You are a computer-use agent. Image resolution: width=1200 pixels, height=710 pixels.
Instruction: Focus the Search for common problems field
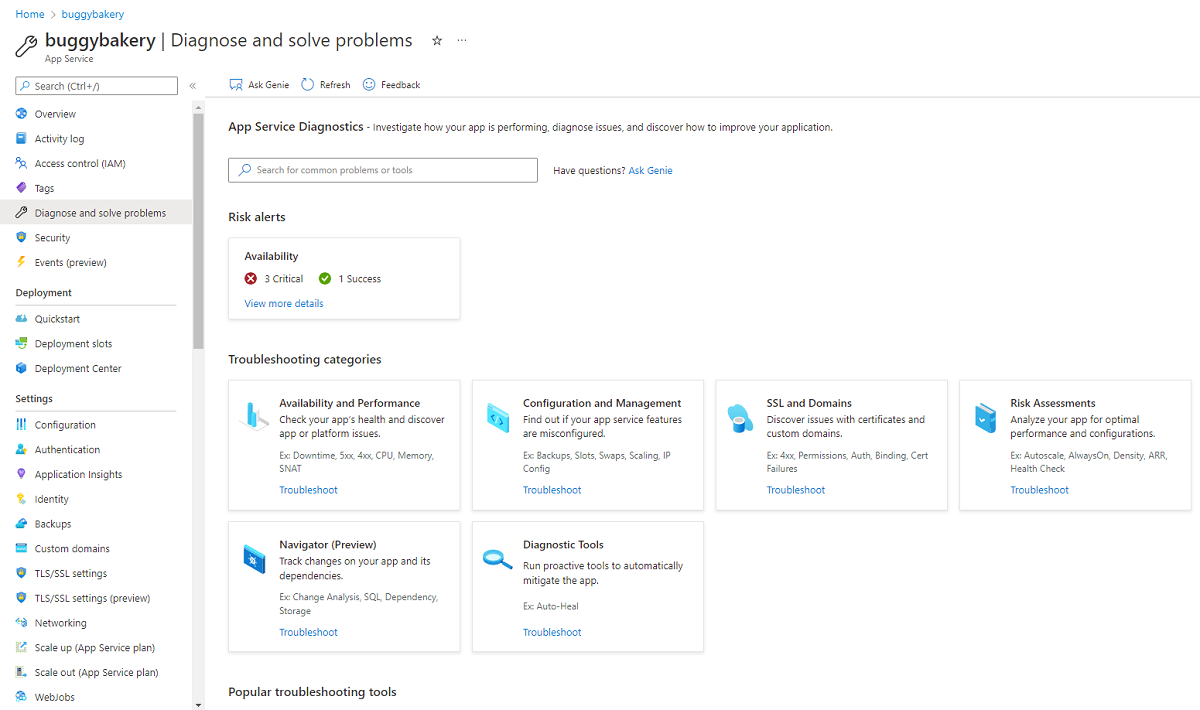383,170
